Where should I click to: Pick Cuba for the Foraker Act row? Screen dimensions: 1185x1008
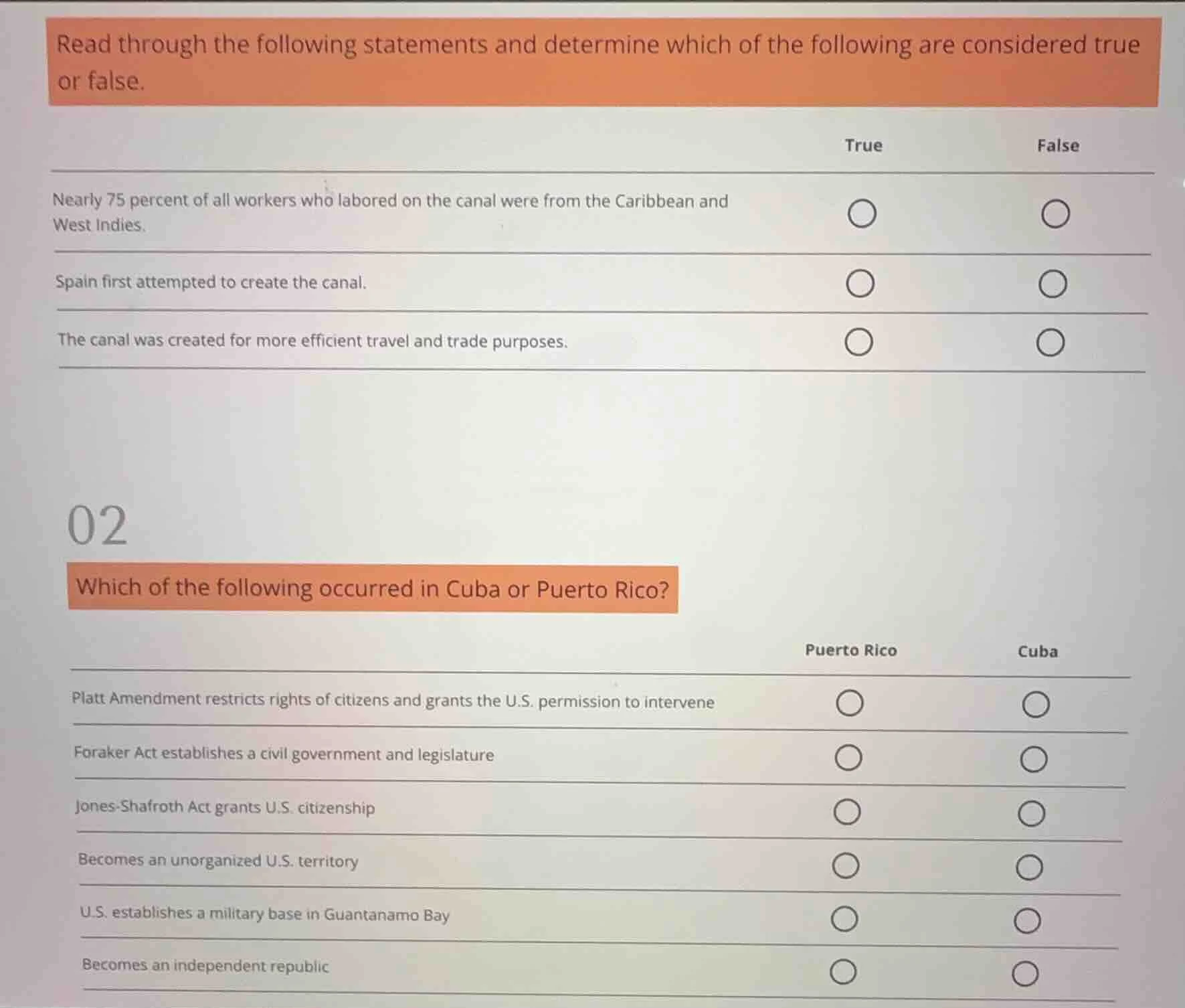pyautogui.click(x=1034, y=760)
